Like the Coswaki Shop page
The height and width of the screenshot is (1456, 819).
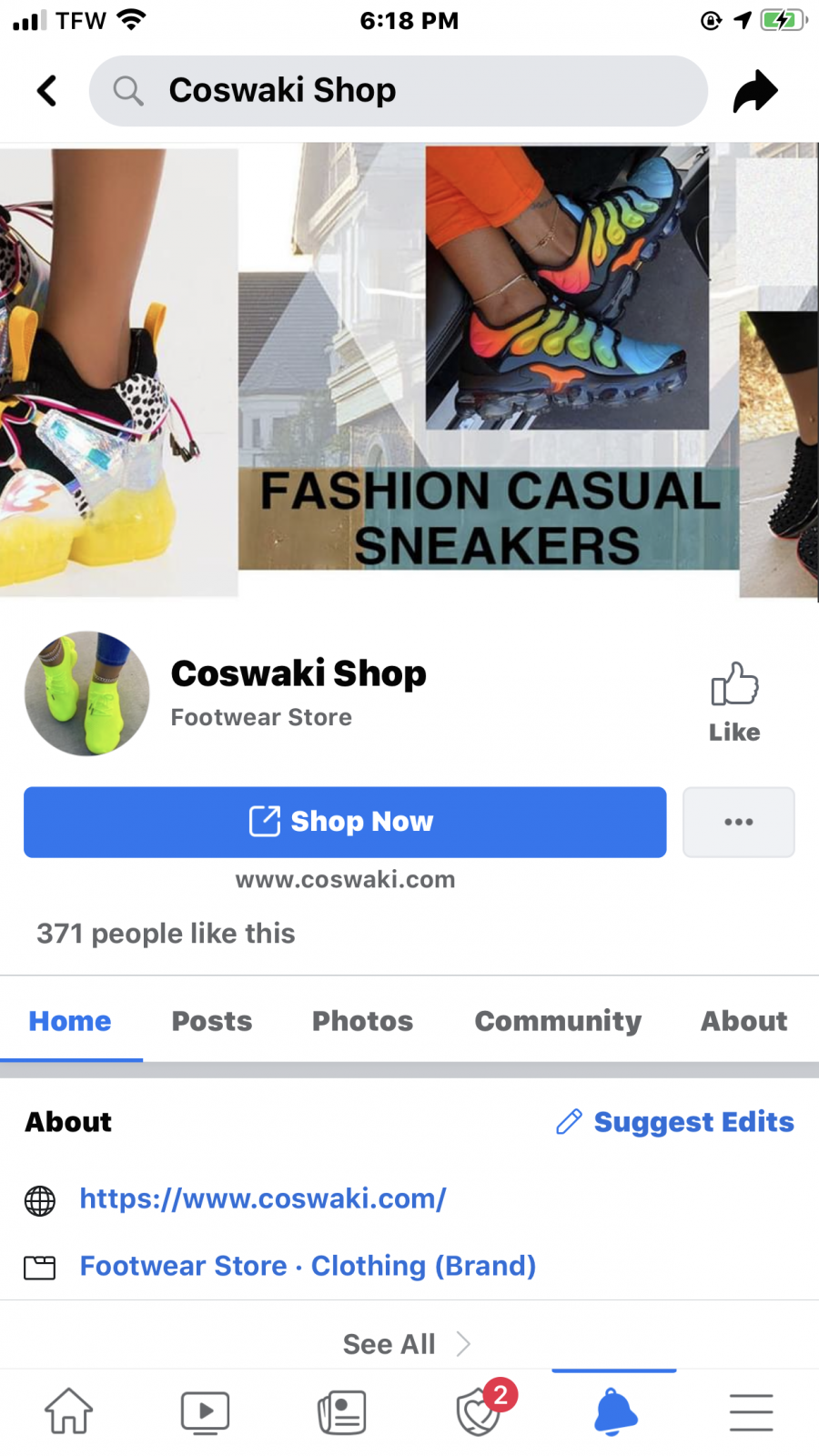[x=734, y=703]
